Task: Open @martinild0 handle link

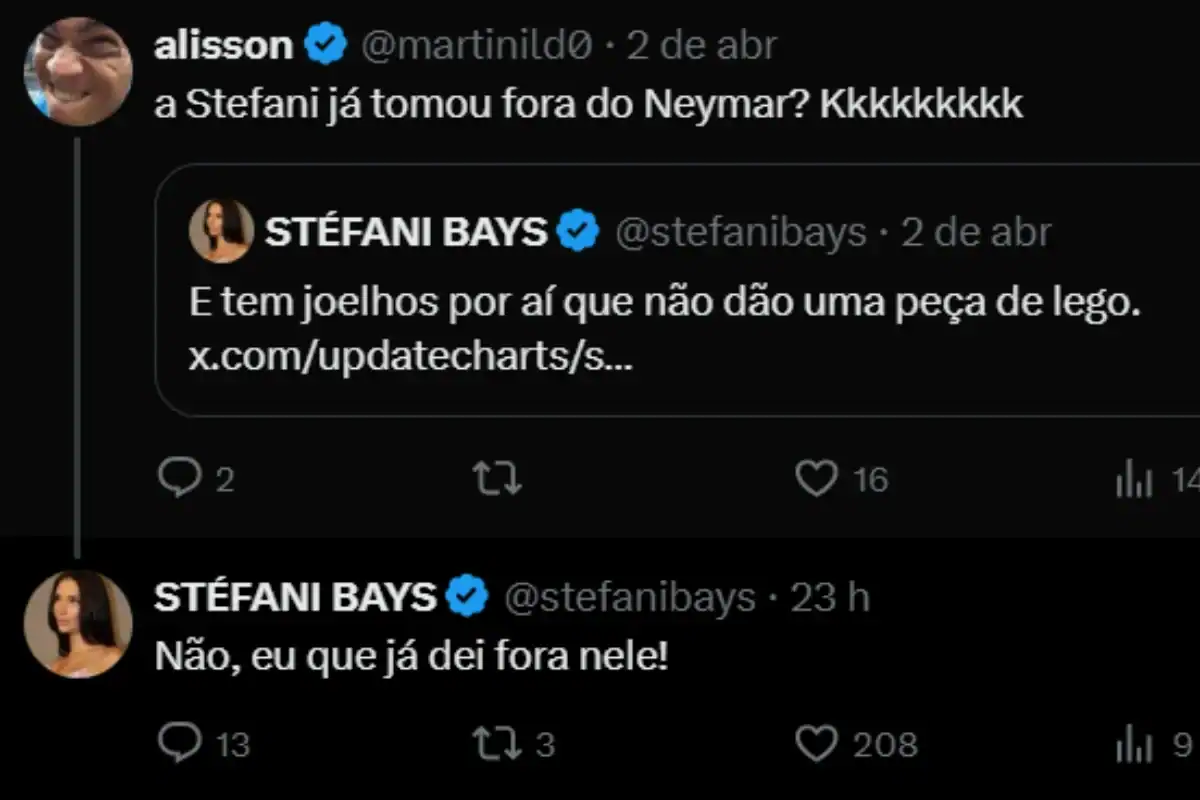Action: click(476, 45)
